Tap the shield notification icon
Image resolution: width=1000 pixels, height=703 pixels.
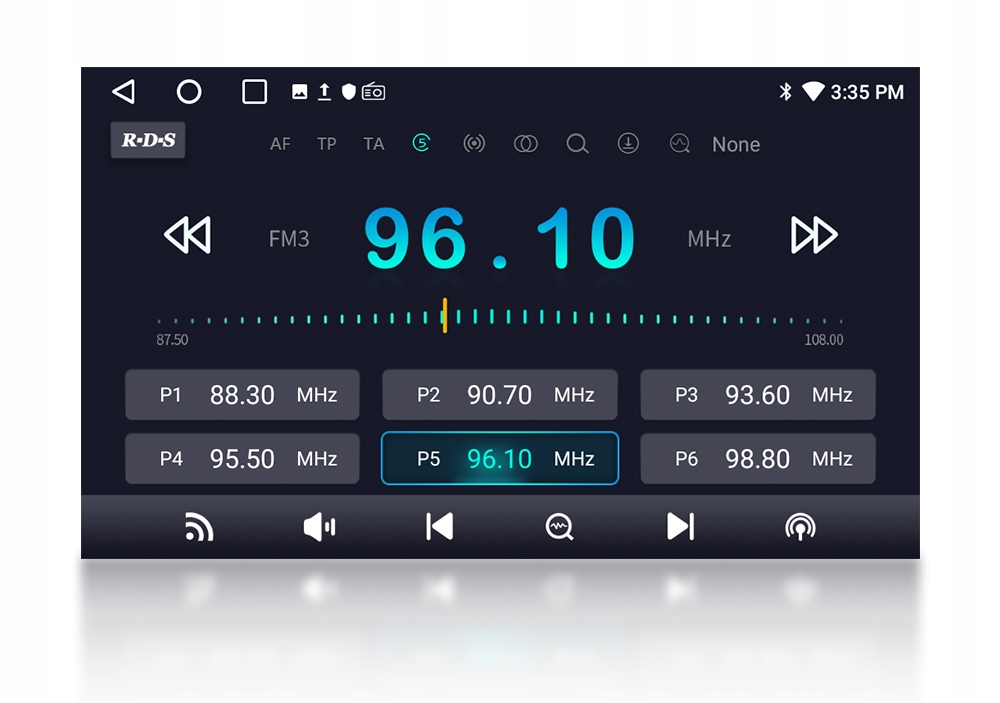pyautogui.click(x=348, y=92)
